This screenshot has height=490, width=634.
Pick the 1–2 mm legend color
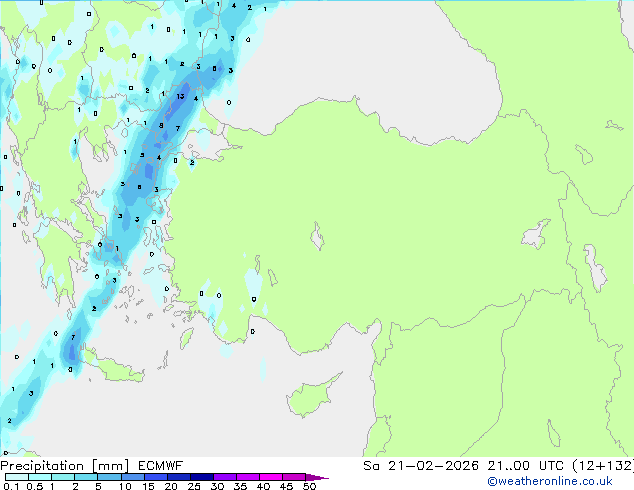coord(63,477)
